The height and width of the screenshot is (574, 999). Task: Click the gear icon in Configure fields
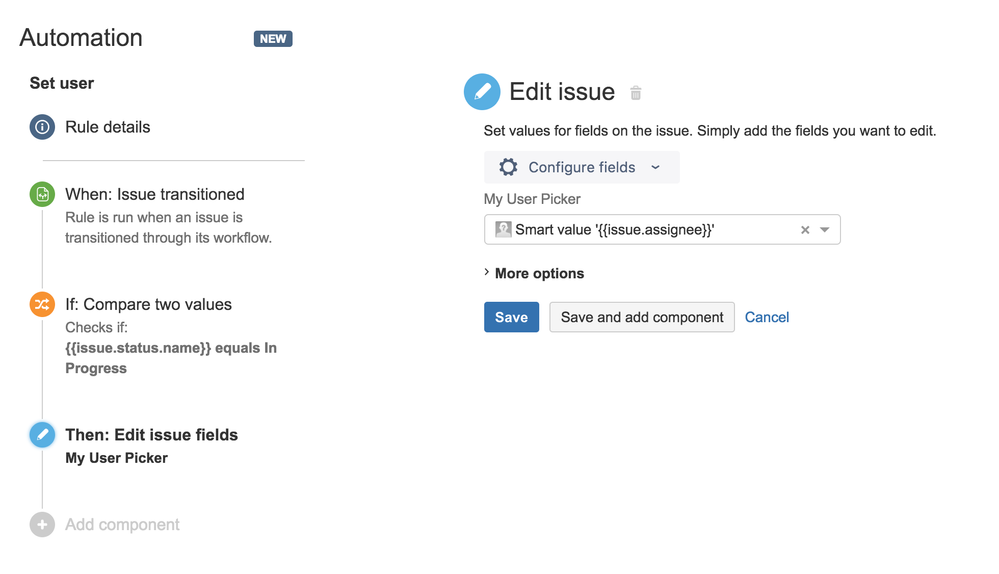(508, 167)
